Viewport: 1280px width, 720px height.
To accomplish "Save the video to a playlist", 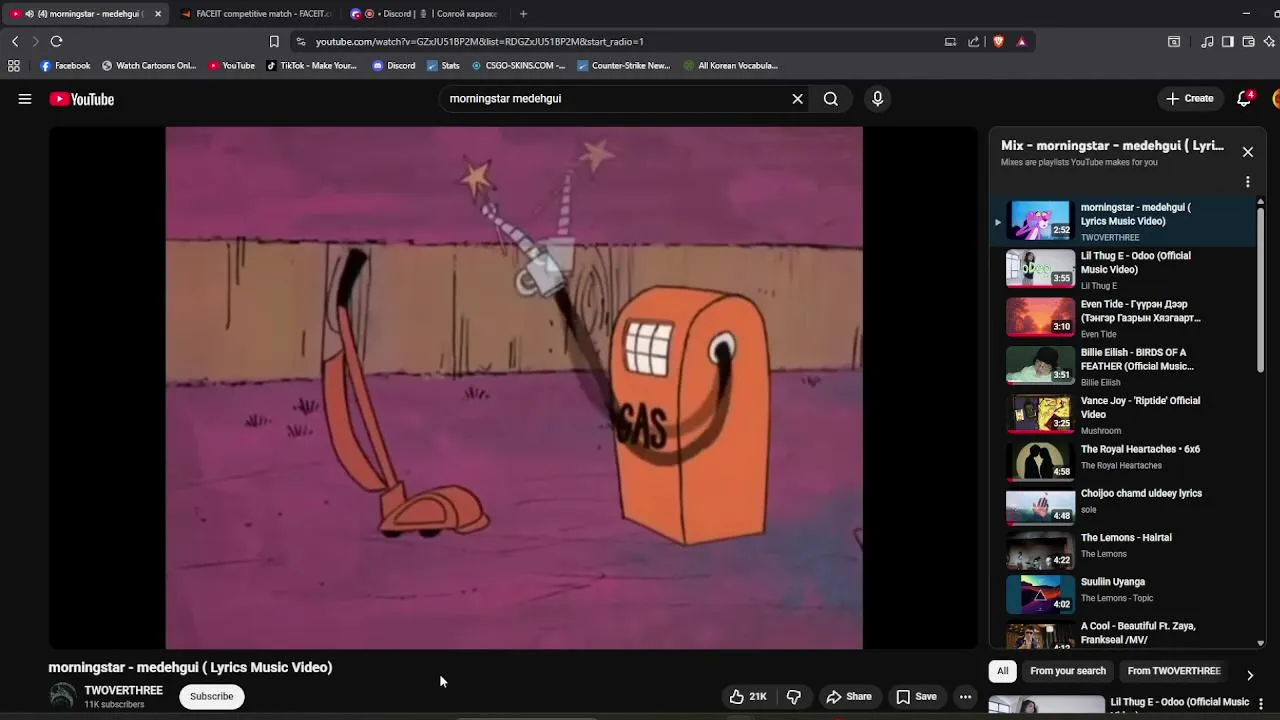I will [916, 697].
